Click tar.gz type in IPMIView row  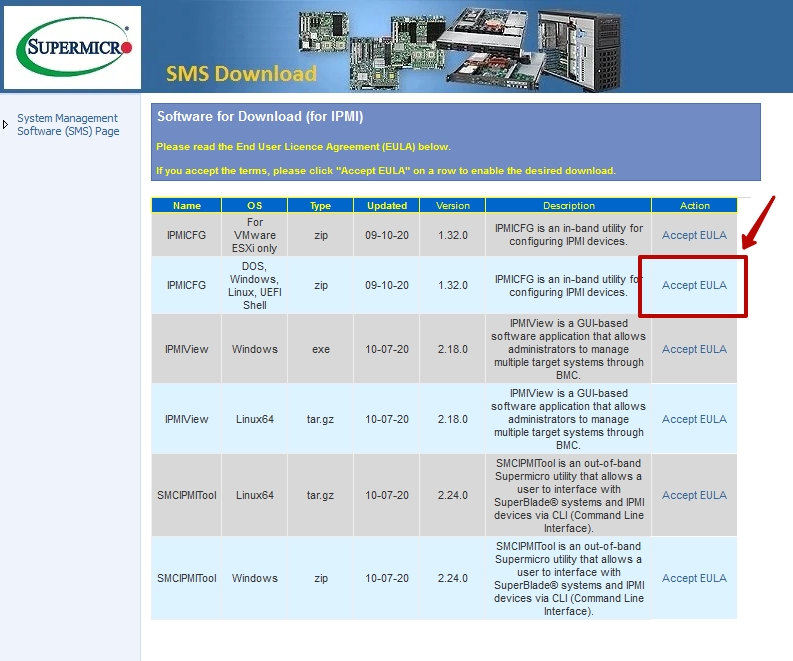coord(320,419)
